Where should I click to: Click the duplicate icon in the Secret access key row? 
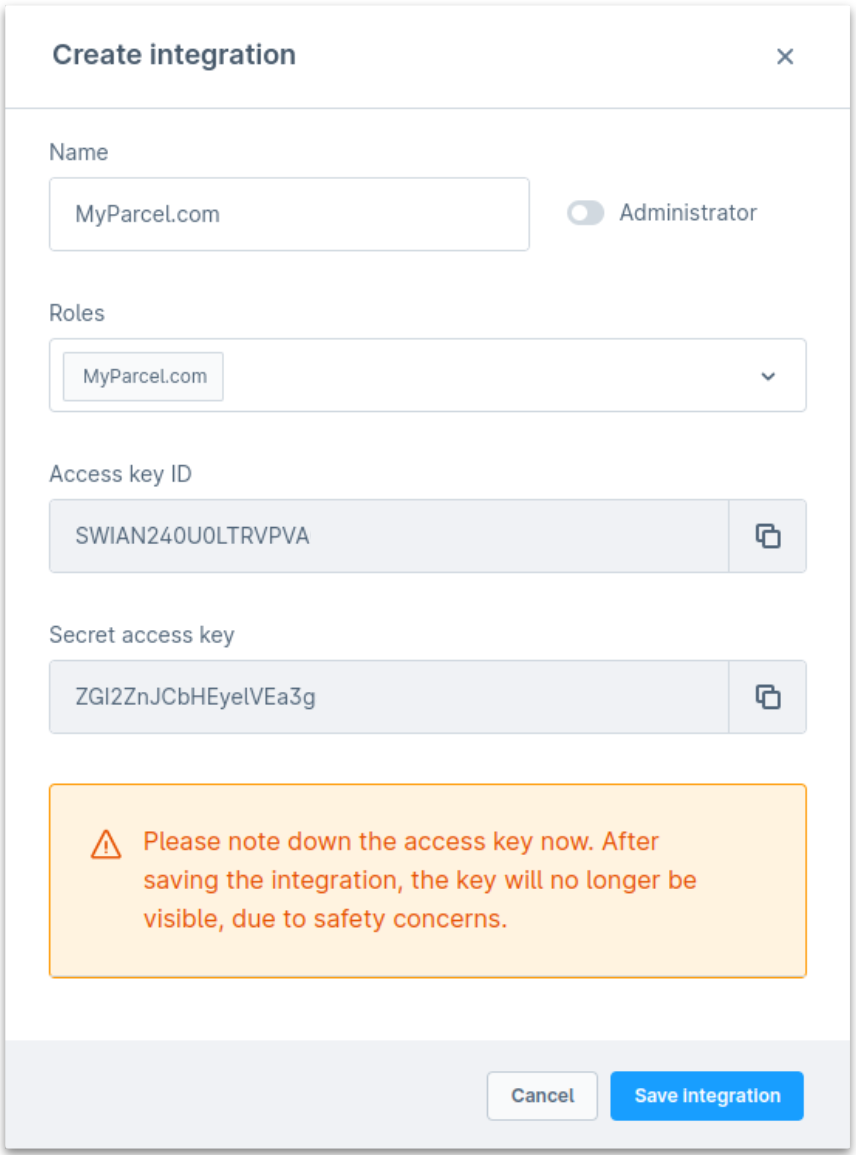click(x=767, y=697)
